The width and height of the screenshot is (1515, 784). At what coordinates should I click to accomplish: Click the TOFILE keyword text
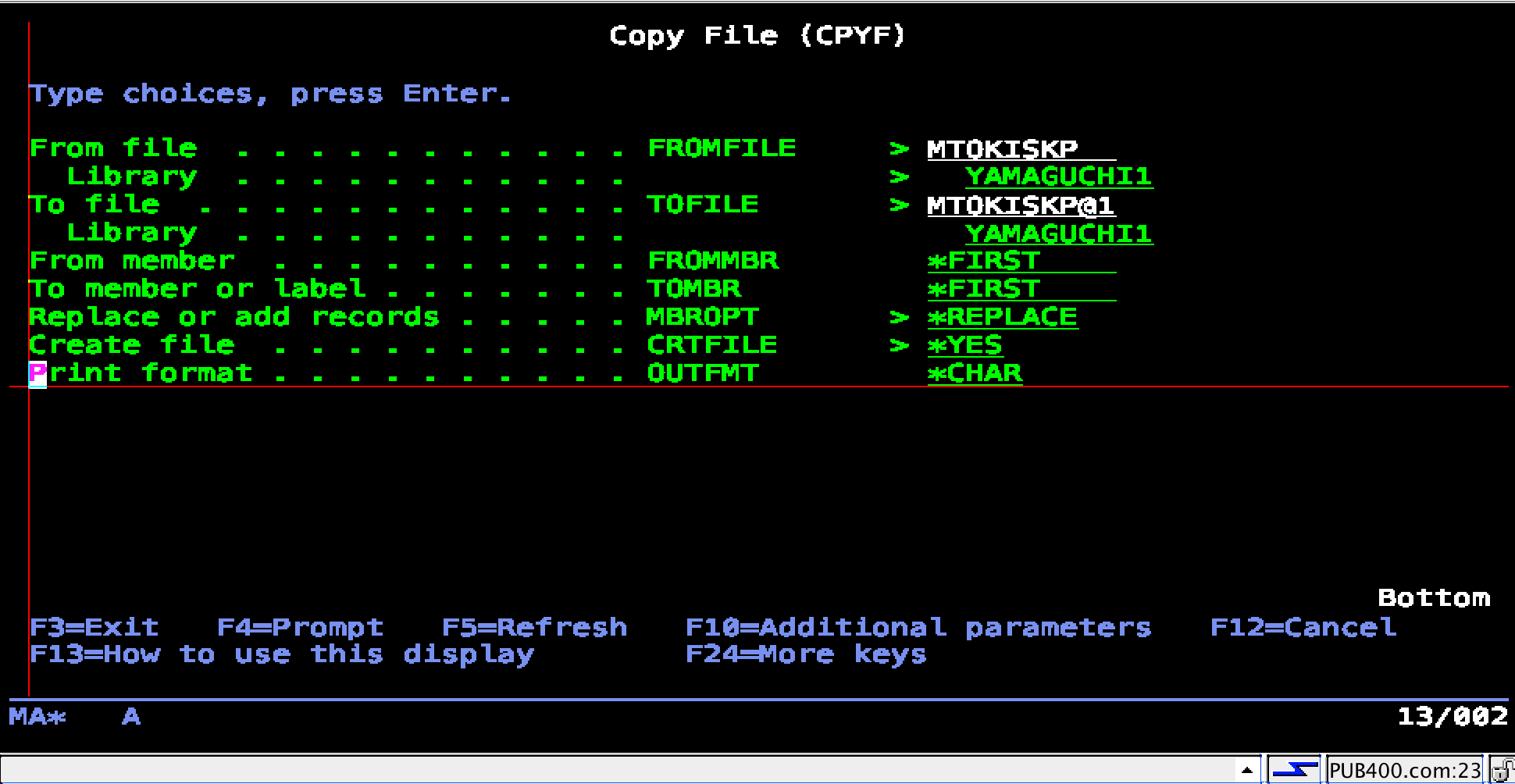[703, 205]
